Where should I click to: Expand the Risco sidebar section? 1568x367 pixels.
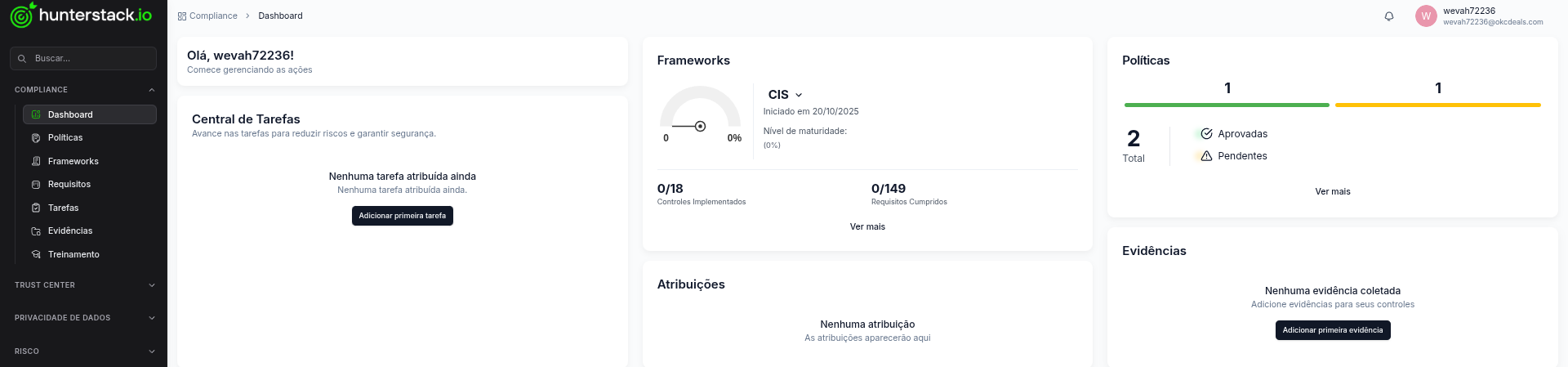coord(151,351)
